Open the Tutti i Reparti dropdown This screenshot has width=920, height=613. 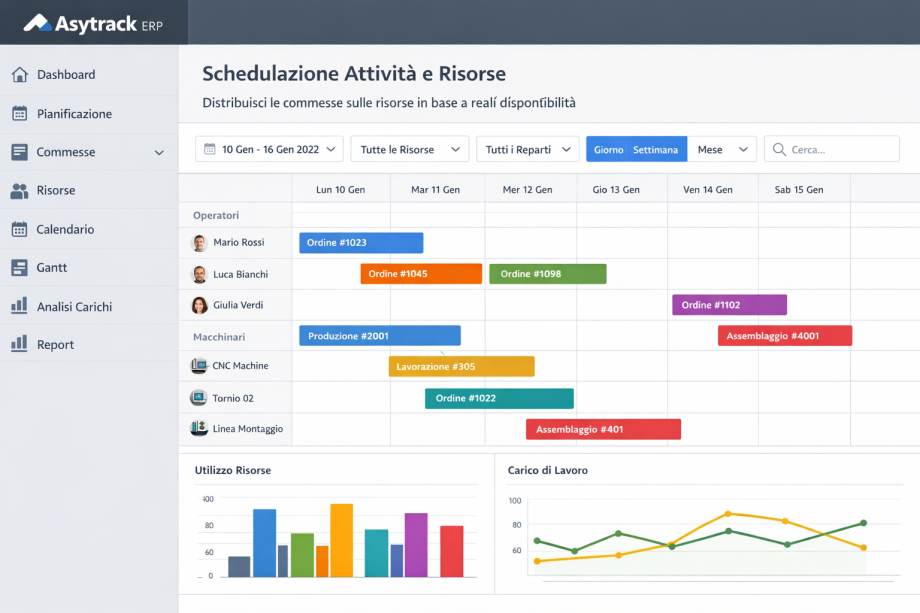tap(527, 149)
